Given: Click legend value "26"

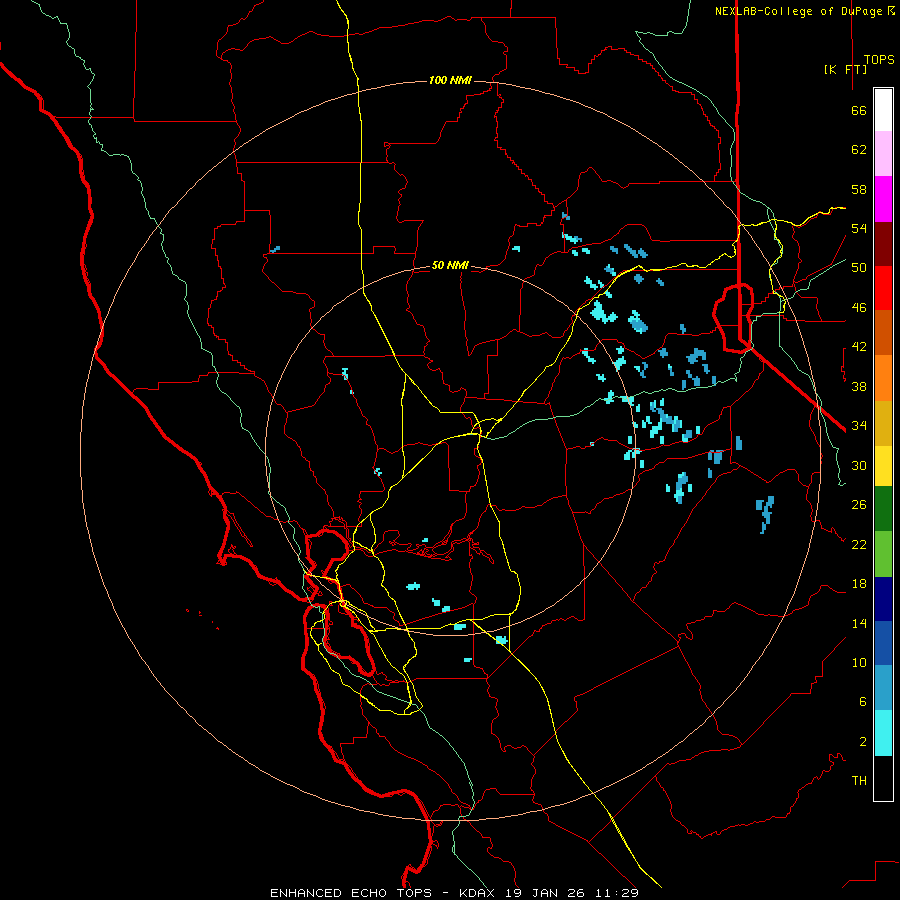Looking at the screenshot, I should 859,505.
